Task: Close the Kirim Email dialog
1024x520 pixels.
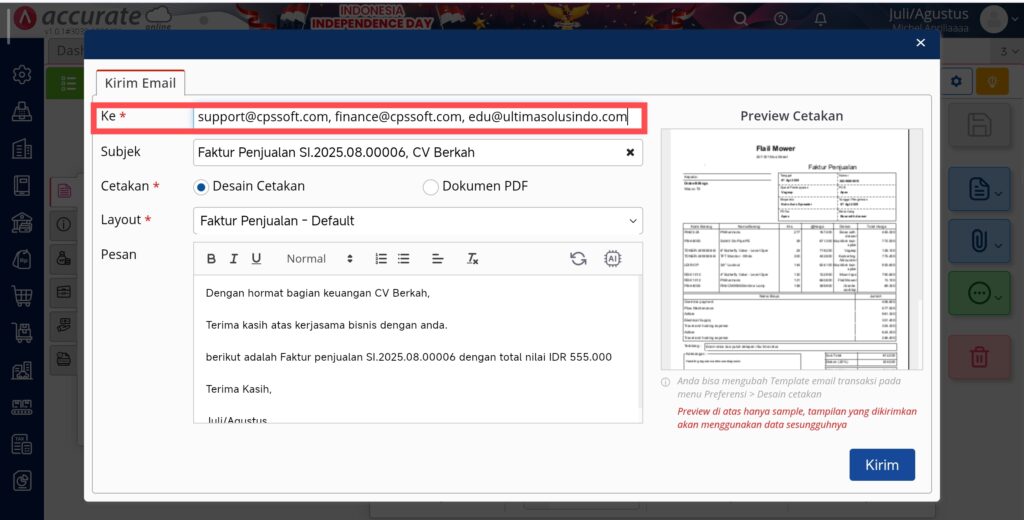Action: point(920,42)
